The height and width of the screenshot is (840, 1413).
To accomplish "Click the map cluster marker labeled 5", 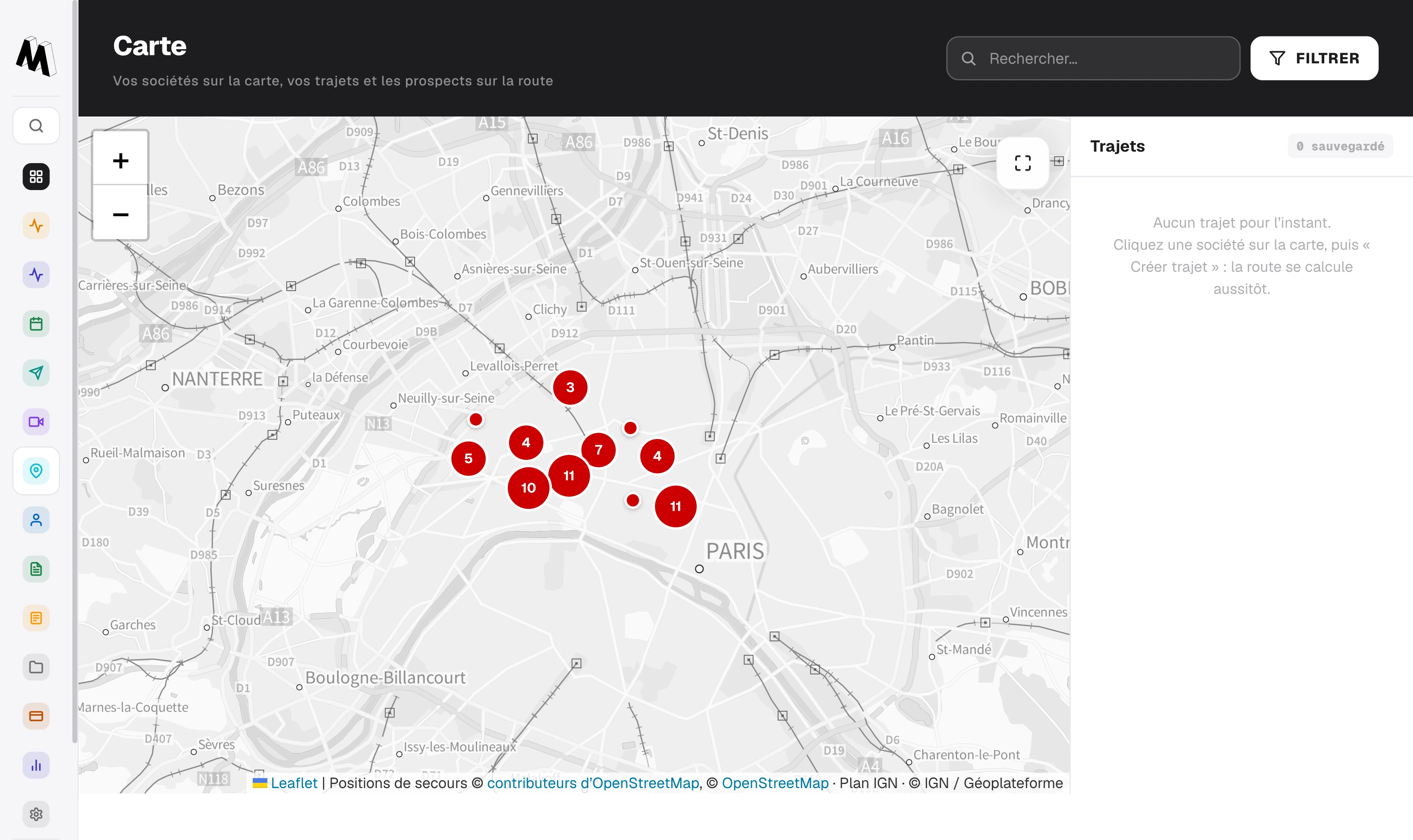I will coord(468,459).
